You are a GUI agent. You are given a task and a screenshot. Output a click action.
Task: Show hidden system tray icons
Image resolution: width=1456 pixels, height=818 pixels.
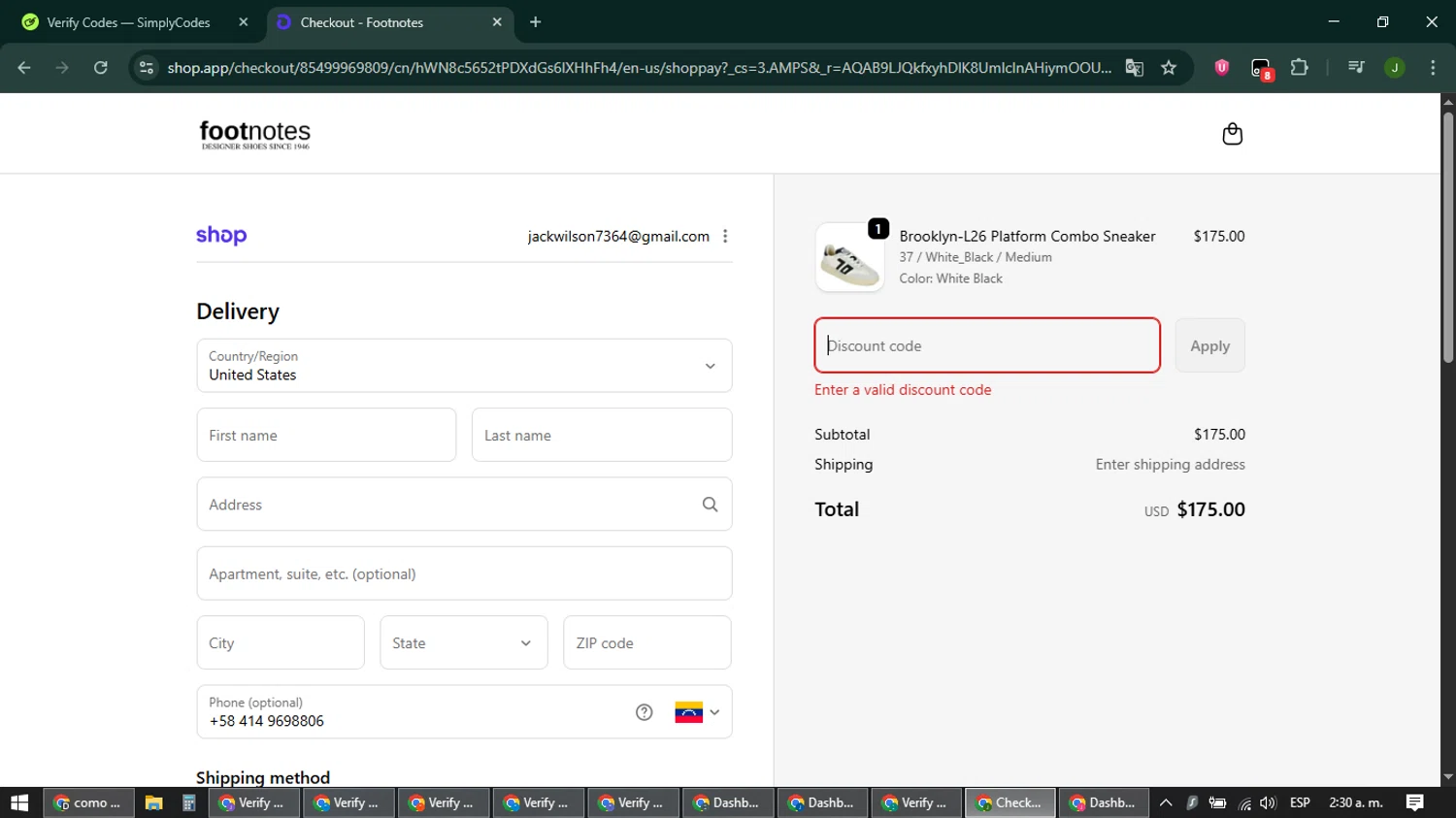1166,802
